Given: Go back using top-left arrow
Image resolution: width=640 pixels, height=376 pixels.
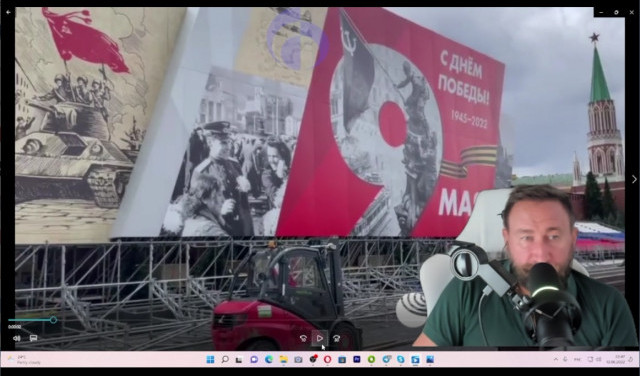Looking at the screenshot, I should (8, 12).
